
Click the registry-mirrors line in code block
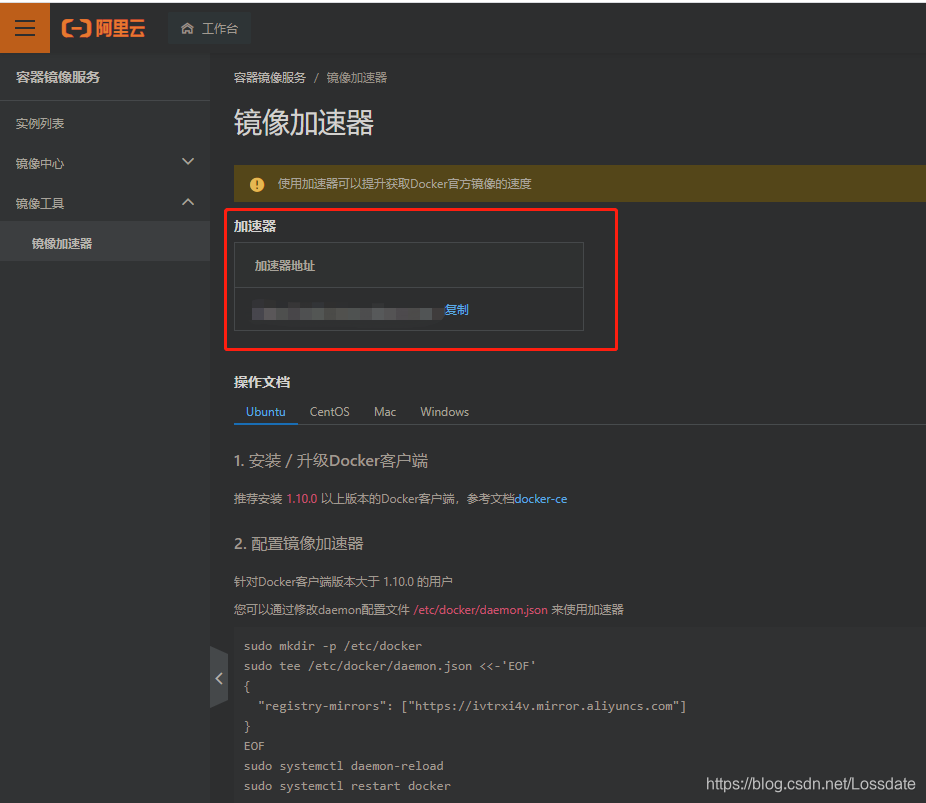coord(472,706)
